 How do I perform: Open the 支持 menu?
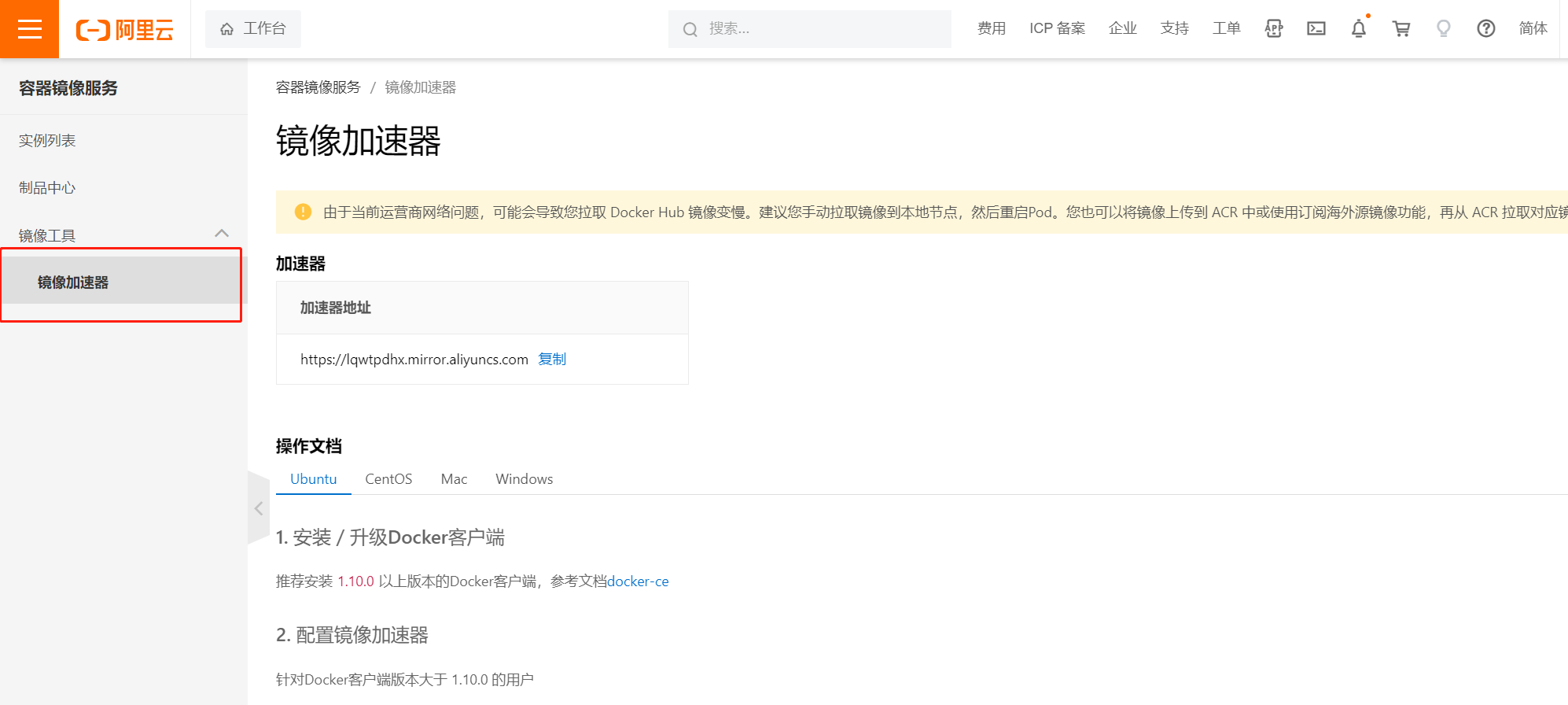point(1174,28)
